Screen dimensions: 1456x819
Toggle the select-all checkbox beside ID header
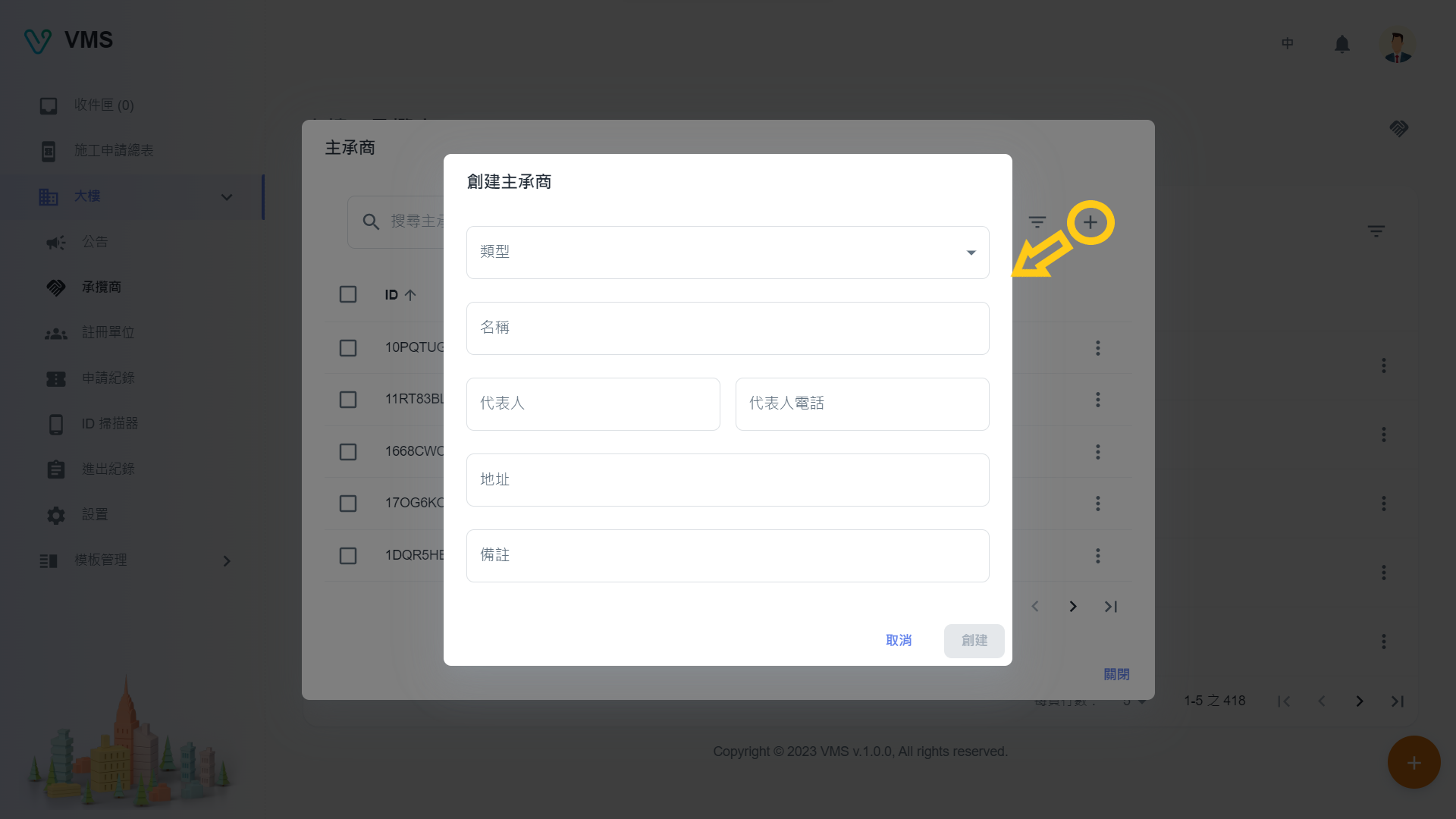(x=348, y=294)
